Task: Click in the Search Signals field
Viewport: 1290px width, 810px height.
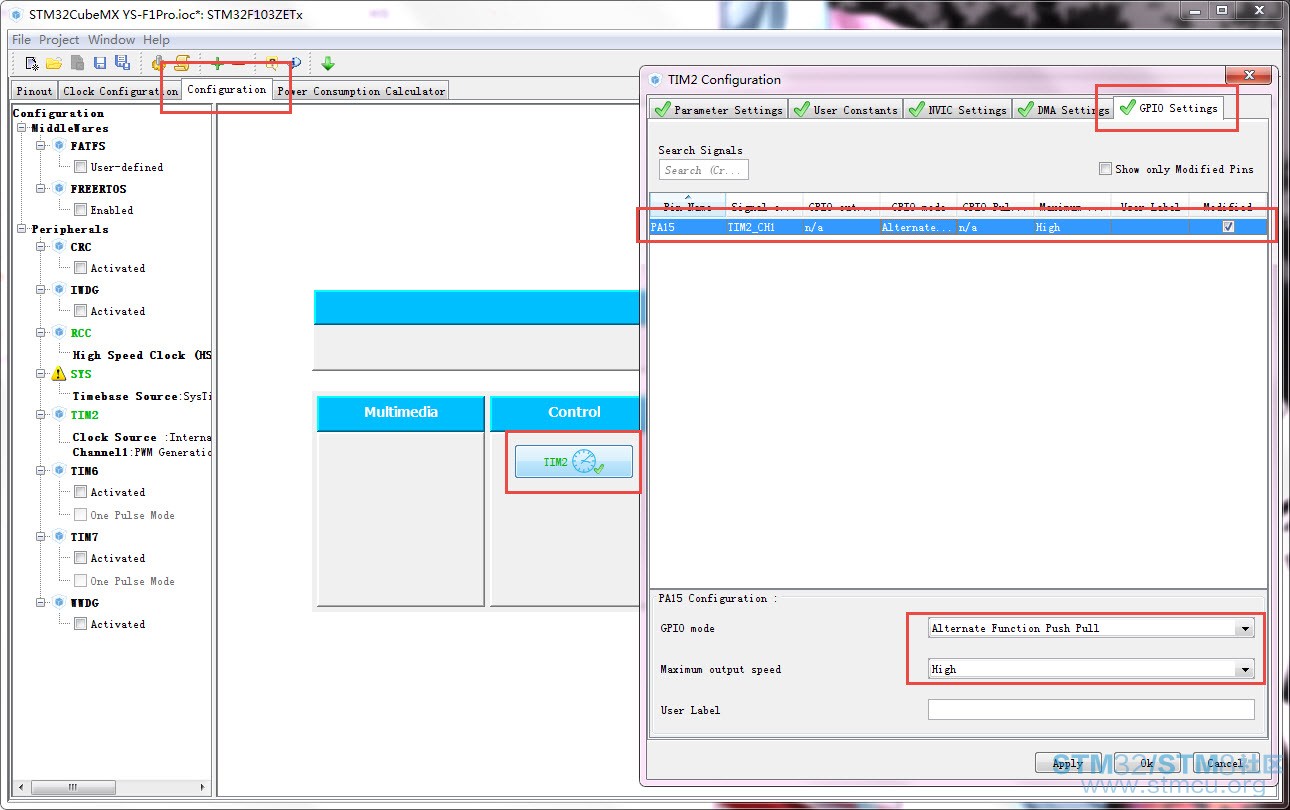Action: [x=703, y=170]
